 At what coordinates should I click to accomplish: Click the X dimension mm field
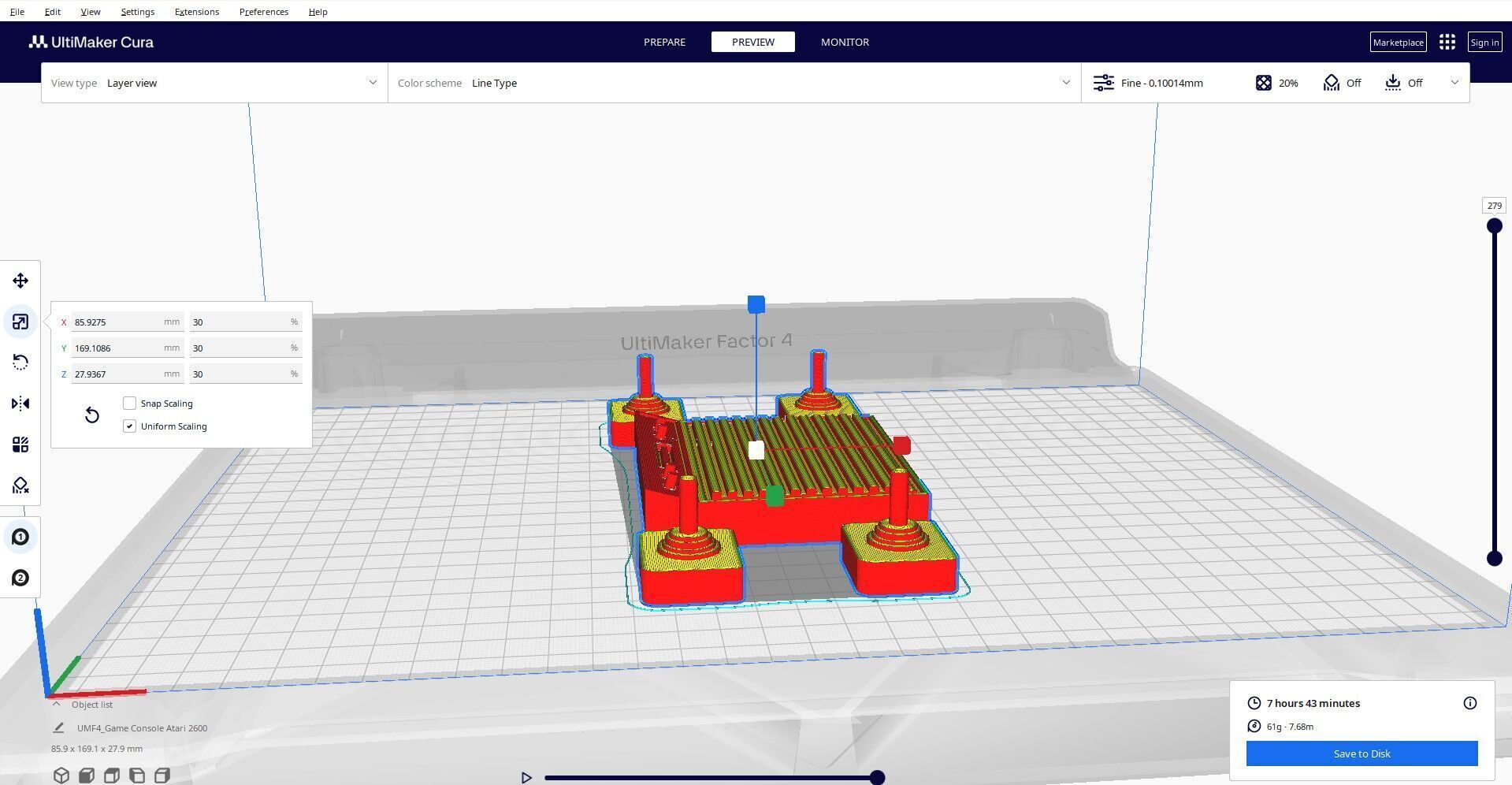(x=128, y=322)
